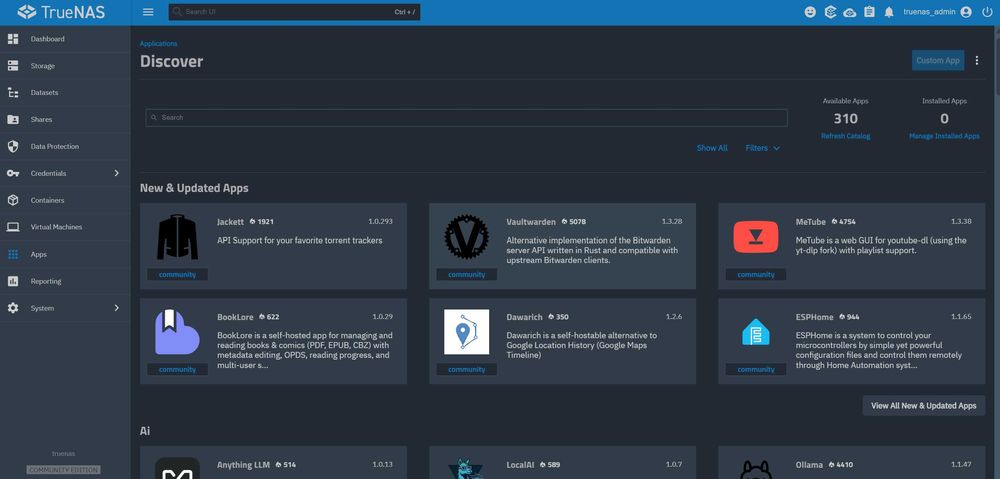1000x479 pixels.
Task: Click the truenas_admin username text
Action: pyautogui.click(x=929, y=12)
